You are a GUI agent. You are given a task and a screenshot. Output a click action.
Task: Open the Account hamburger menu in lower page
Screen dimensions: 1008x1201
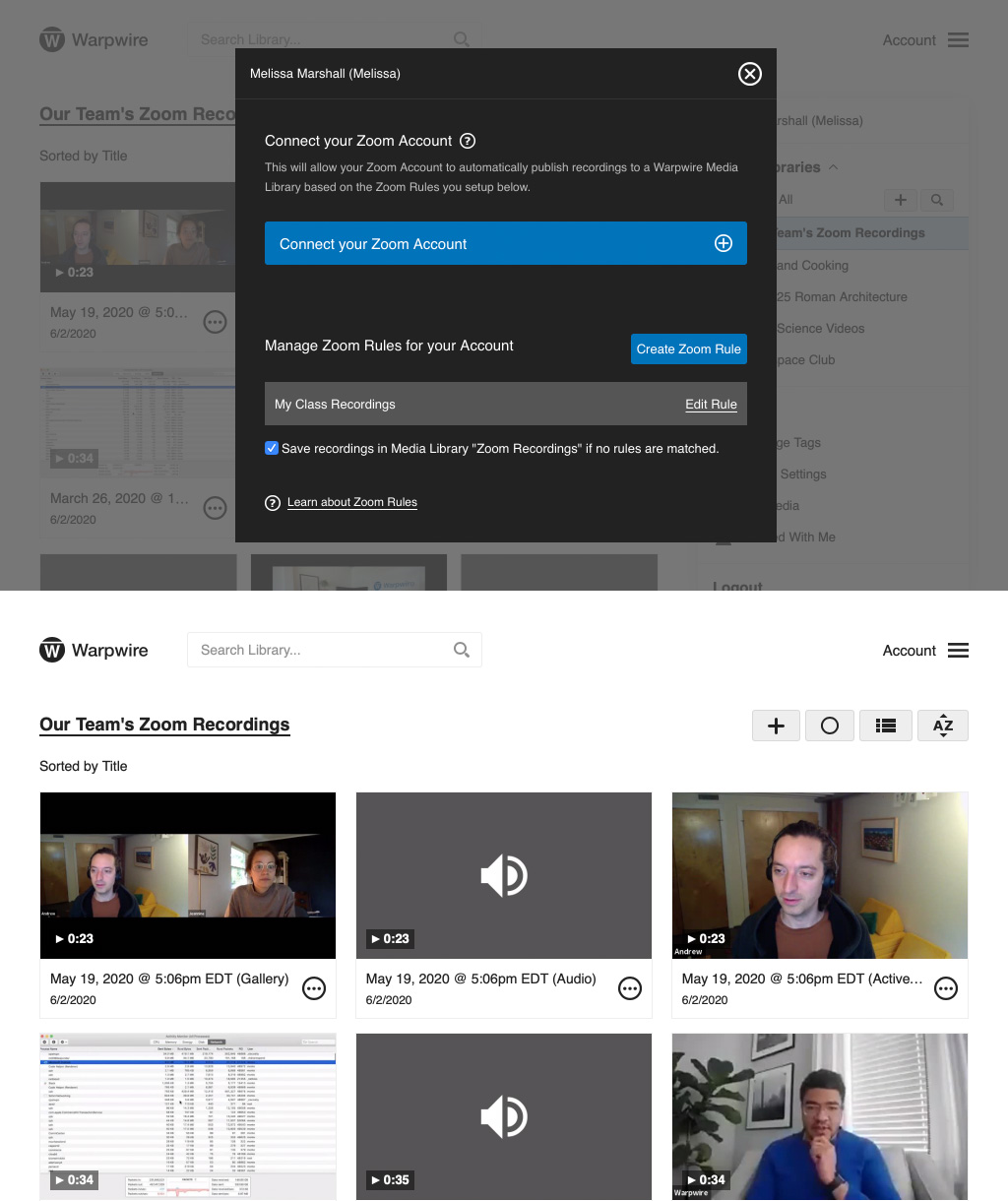pyautogui.click(x=958, y=651)
